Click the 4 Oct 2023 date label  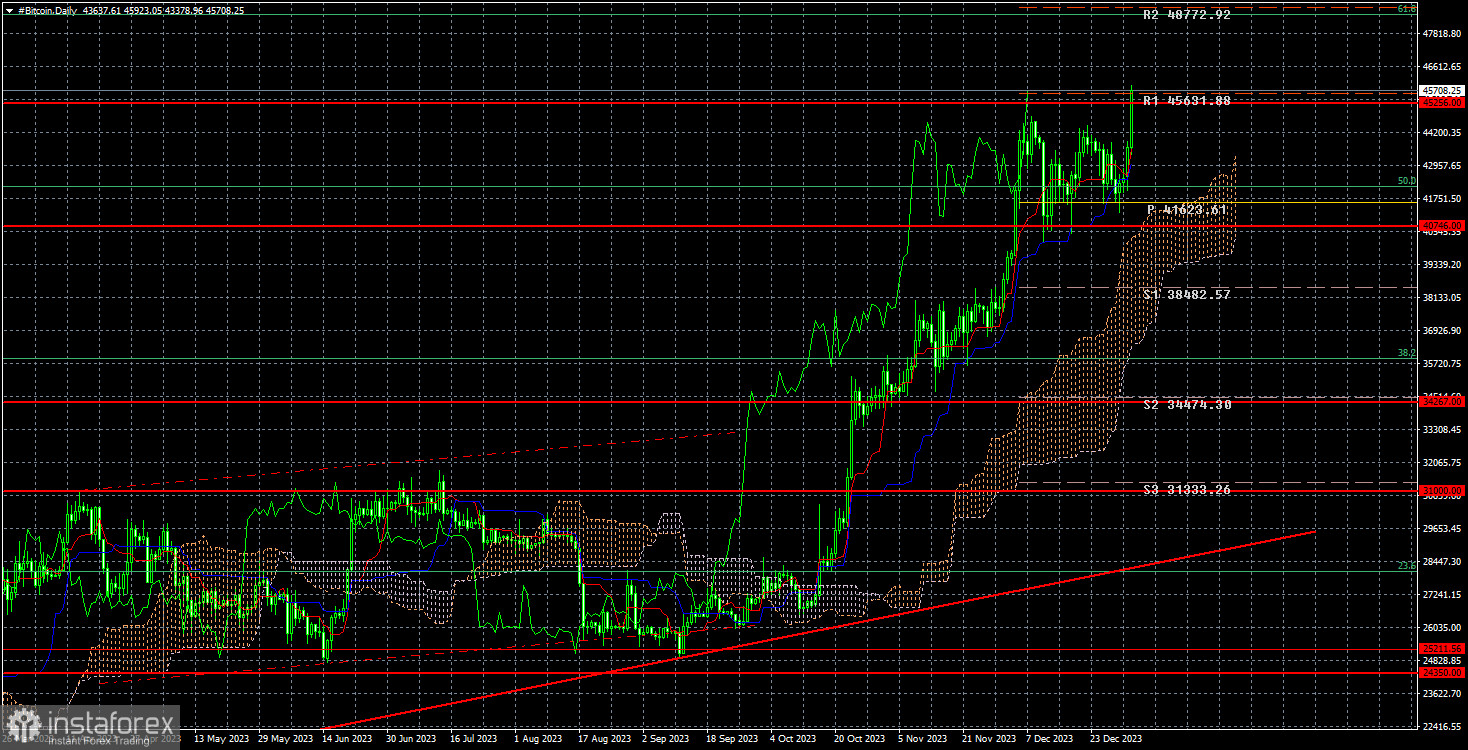[x=794, y=739]
